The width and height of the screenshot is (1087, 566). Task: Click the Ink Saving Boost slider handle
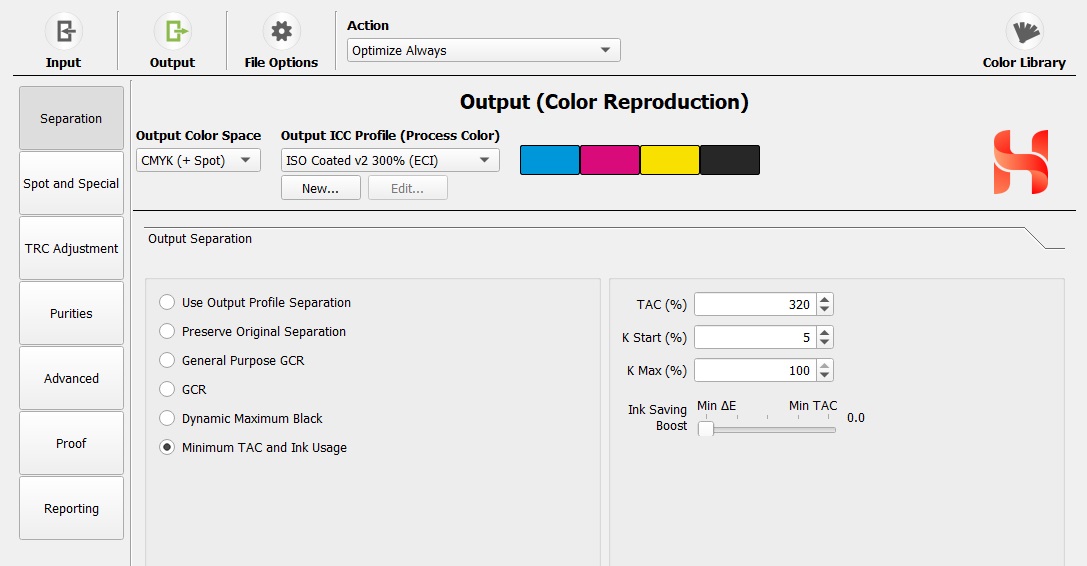coord(706,429)
